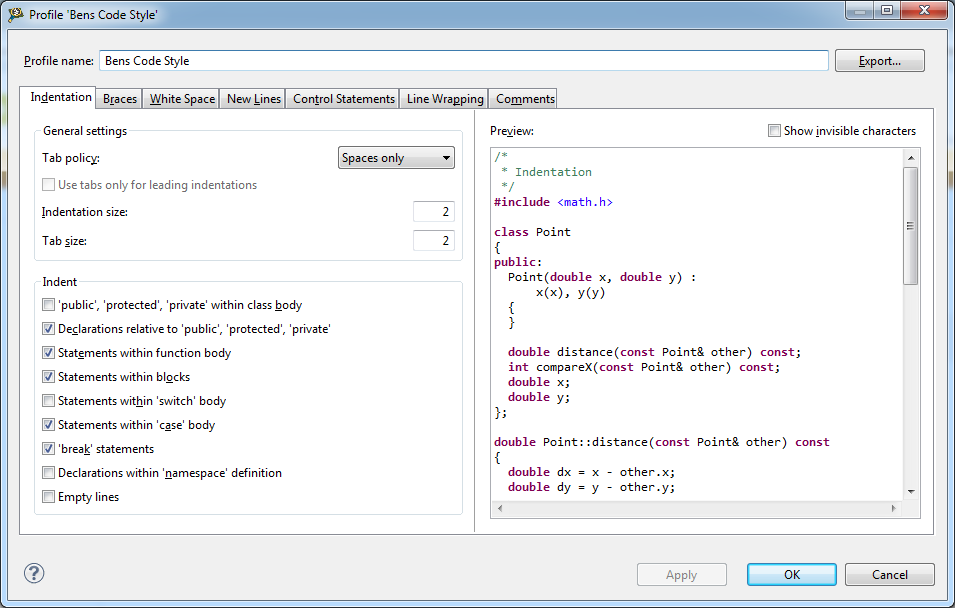Uncheck Declarations relative to 'public', 'protected', 'private'
Image resolution: width=955 pixels, height=608 pixels.
[49, 329]
